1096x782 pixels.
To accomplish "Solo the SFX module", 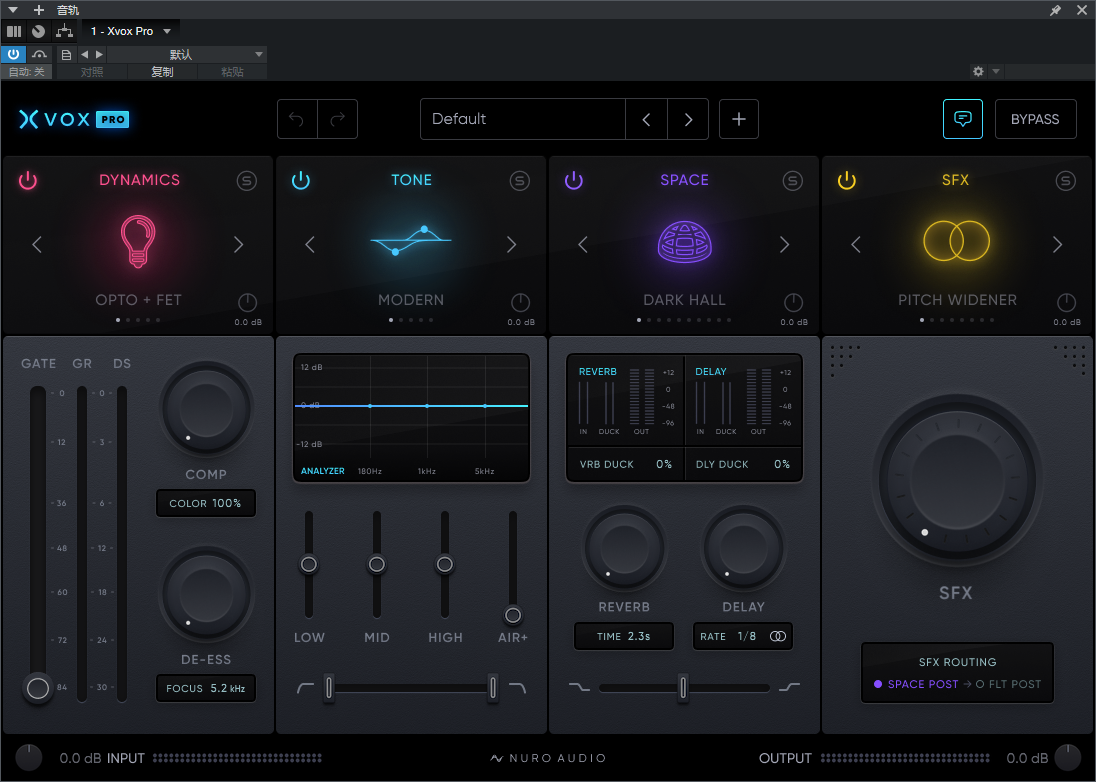I will tap(1065, 181).
